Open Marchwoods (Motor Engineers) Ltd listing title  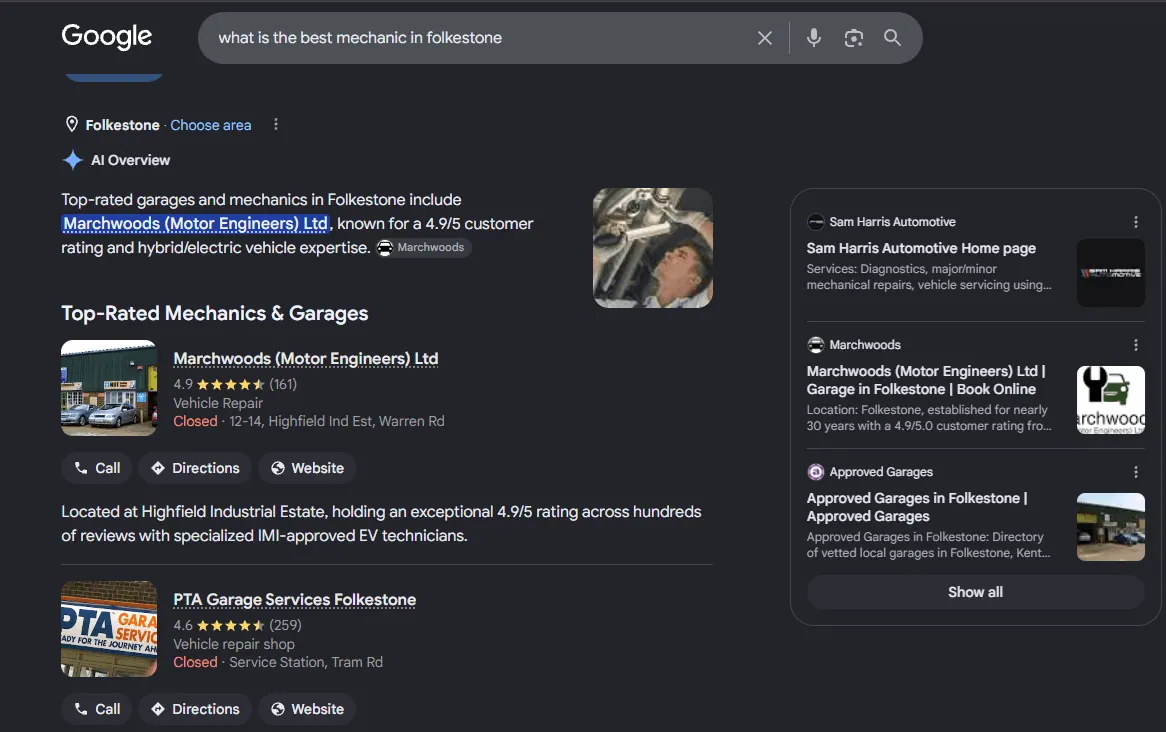[306, 359]
